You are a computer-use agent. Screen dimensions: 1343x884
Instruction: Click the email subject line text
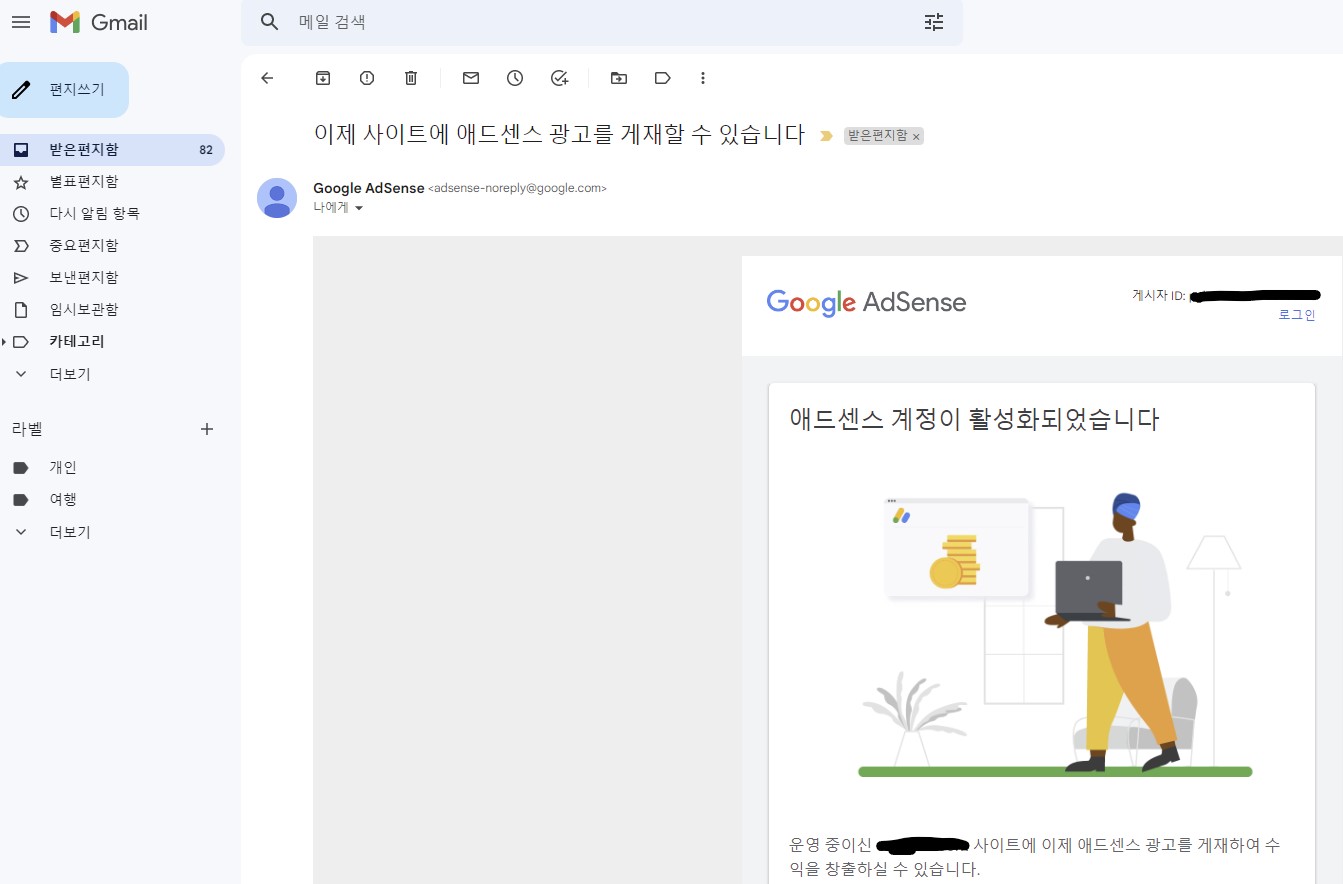[x=559, y=135]
